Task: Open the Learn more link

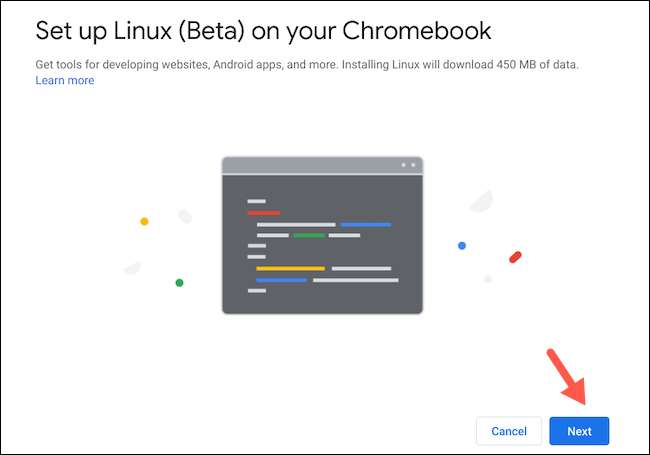Action: [65, 80]
